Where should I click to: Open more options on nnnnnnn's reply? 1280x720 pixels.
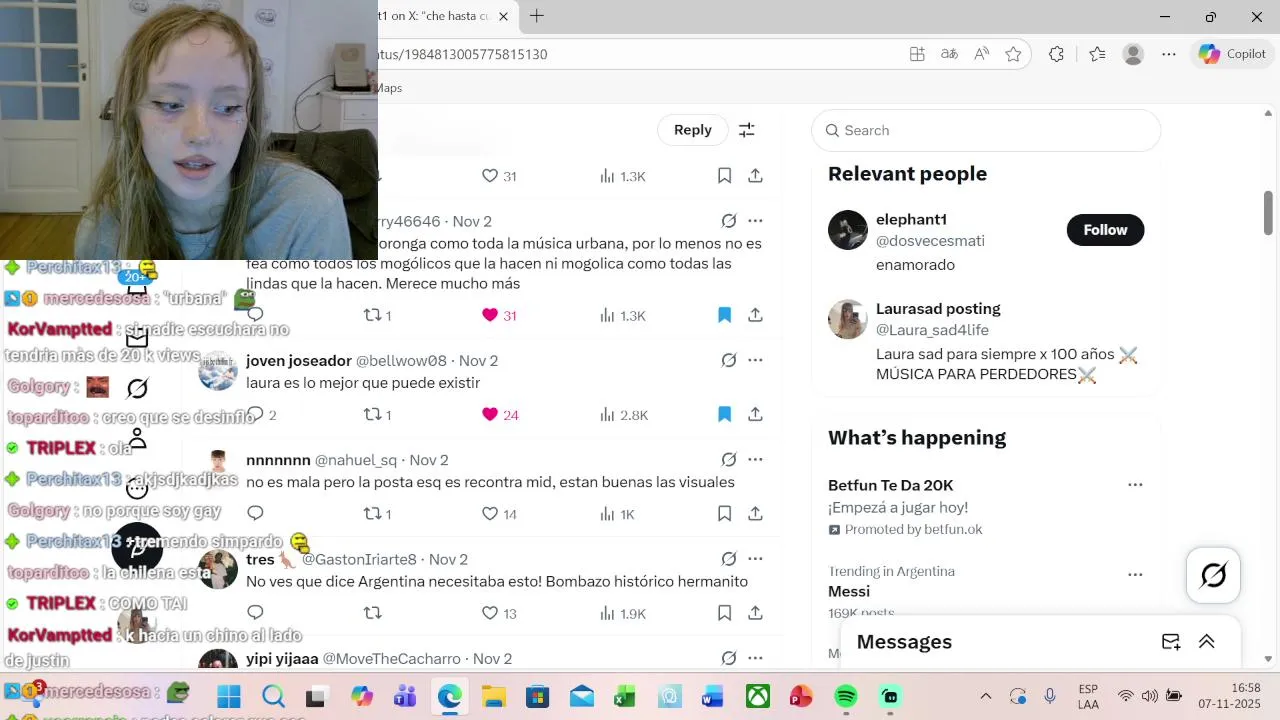(x=755, y=460)
